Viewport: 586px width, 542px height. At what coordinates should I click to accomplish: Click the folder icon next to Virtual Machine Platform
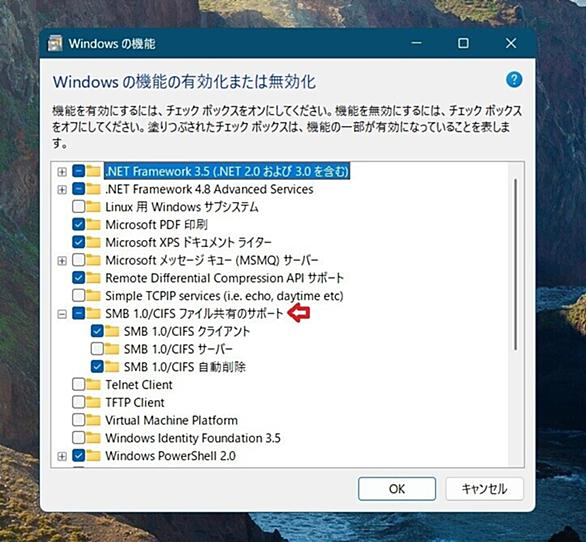click(93, 420)
